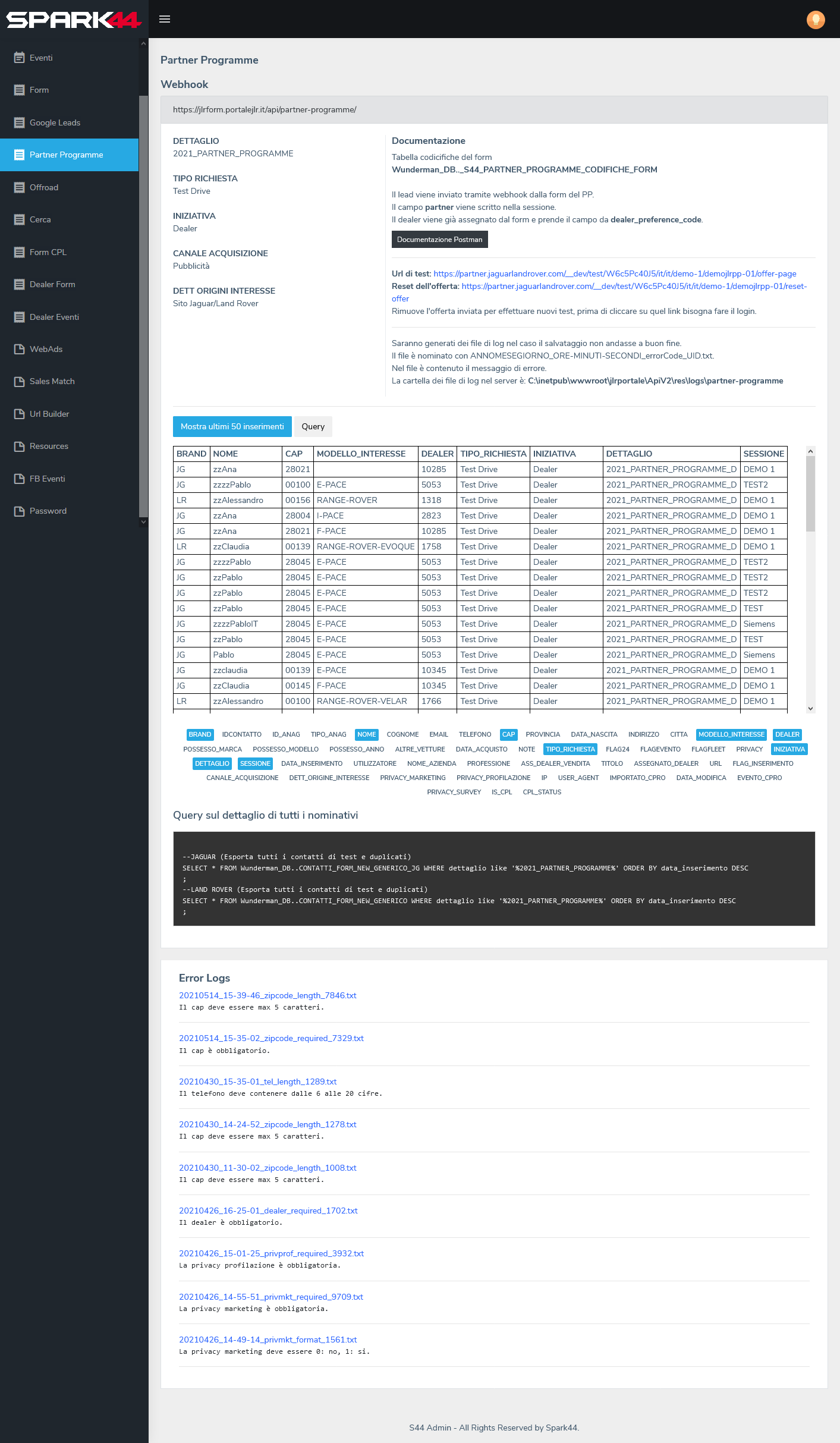Click the Dealer Eventi sidebar icon

click(19, 317)
